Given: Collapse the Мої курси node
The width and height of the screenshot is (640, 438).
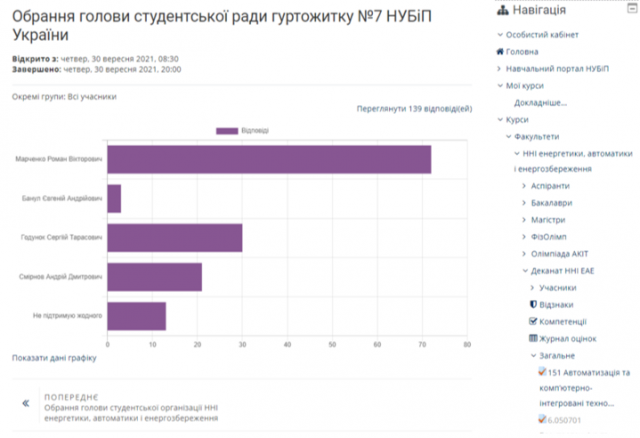Looking at the screenshot, I should 500,86.
